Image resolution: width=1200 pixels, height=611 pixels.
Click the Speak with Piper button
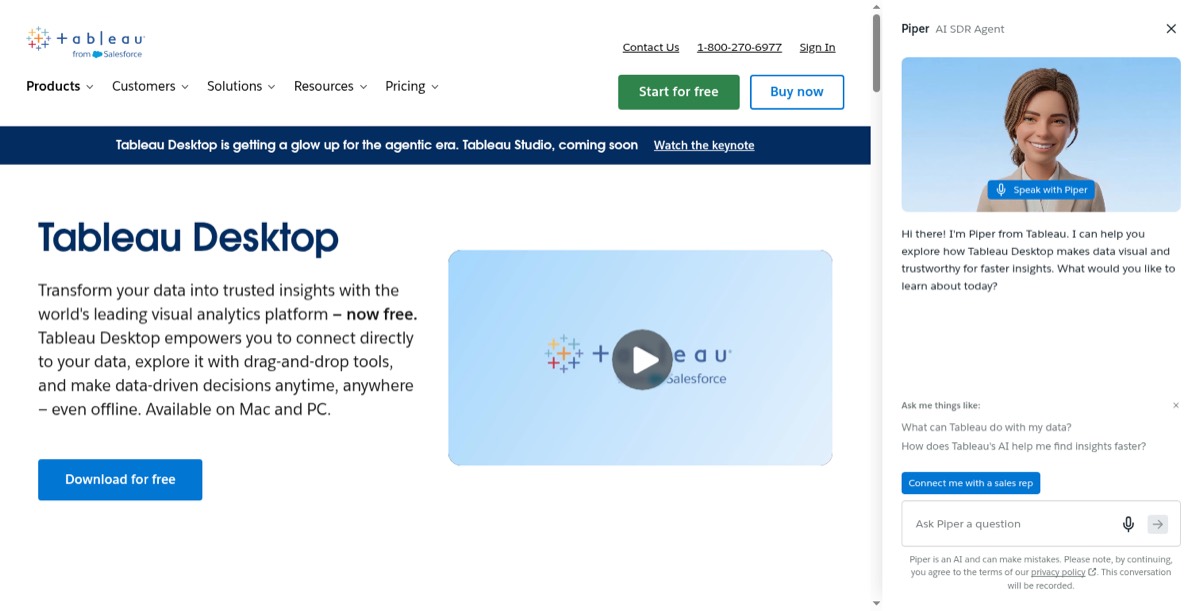pyautogui.click(x=1041, y=189)
